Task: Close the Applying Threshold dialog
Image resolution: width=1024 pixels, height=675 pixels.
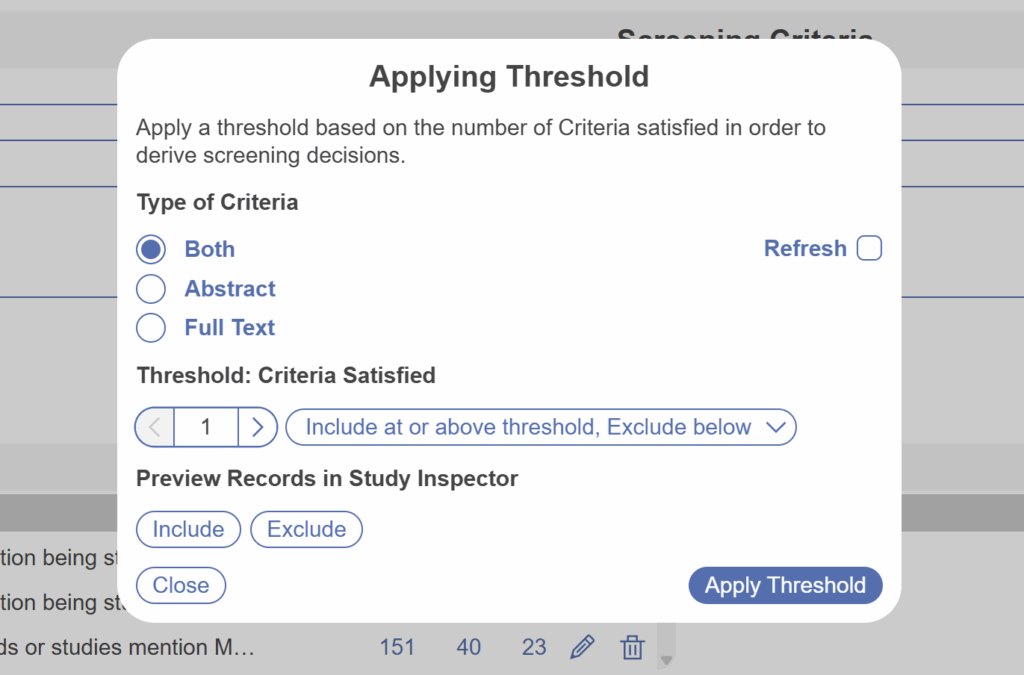Action: tap(181, 585)
